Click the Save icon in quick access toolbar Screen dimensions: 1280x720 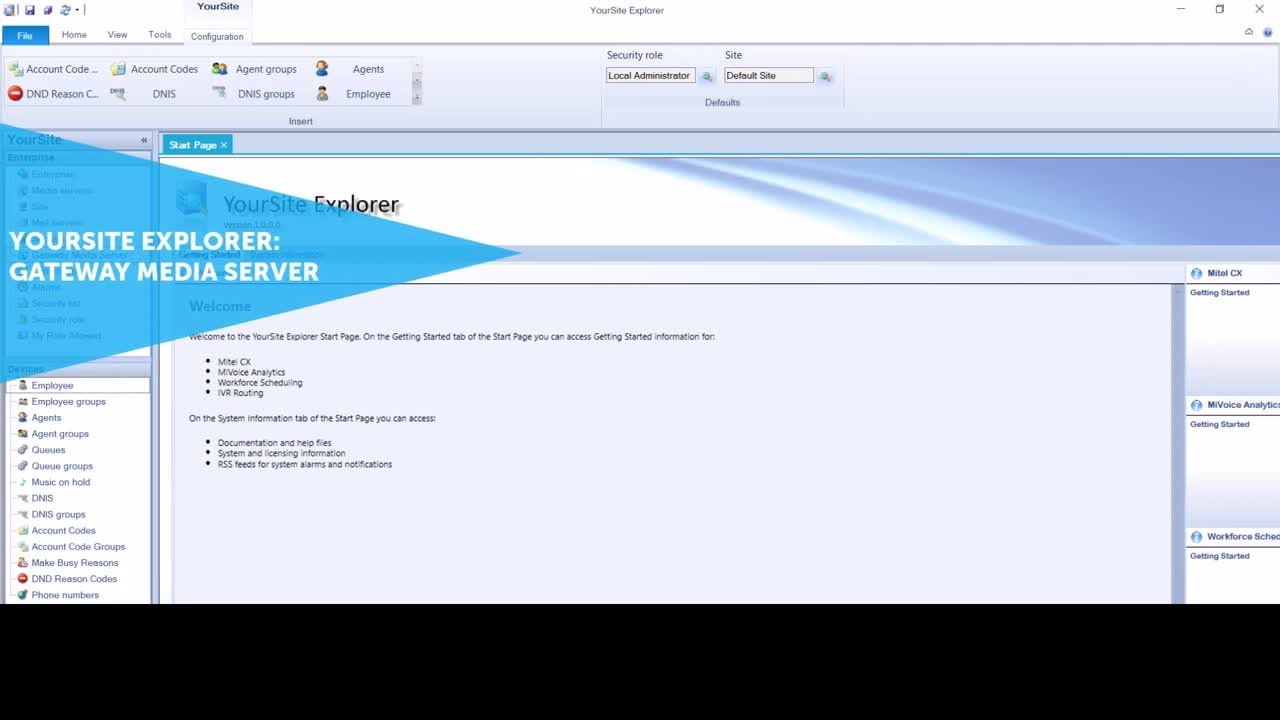tap(30, 10)
